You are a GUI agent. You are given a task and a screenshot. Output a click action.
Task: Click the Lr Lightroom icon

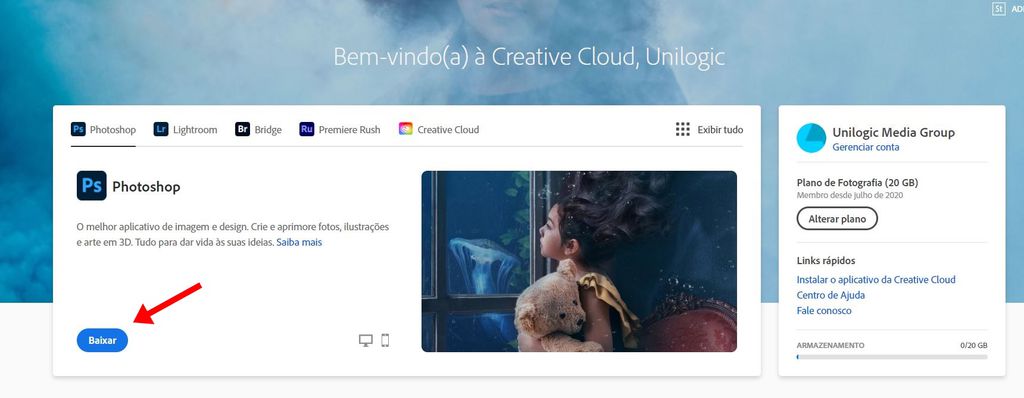point(161,129)
